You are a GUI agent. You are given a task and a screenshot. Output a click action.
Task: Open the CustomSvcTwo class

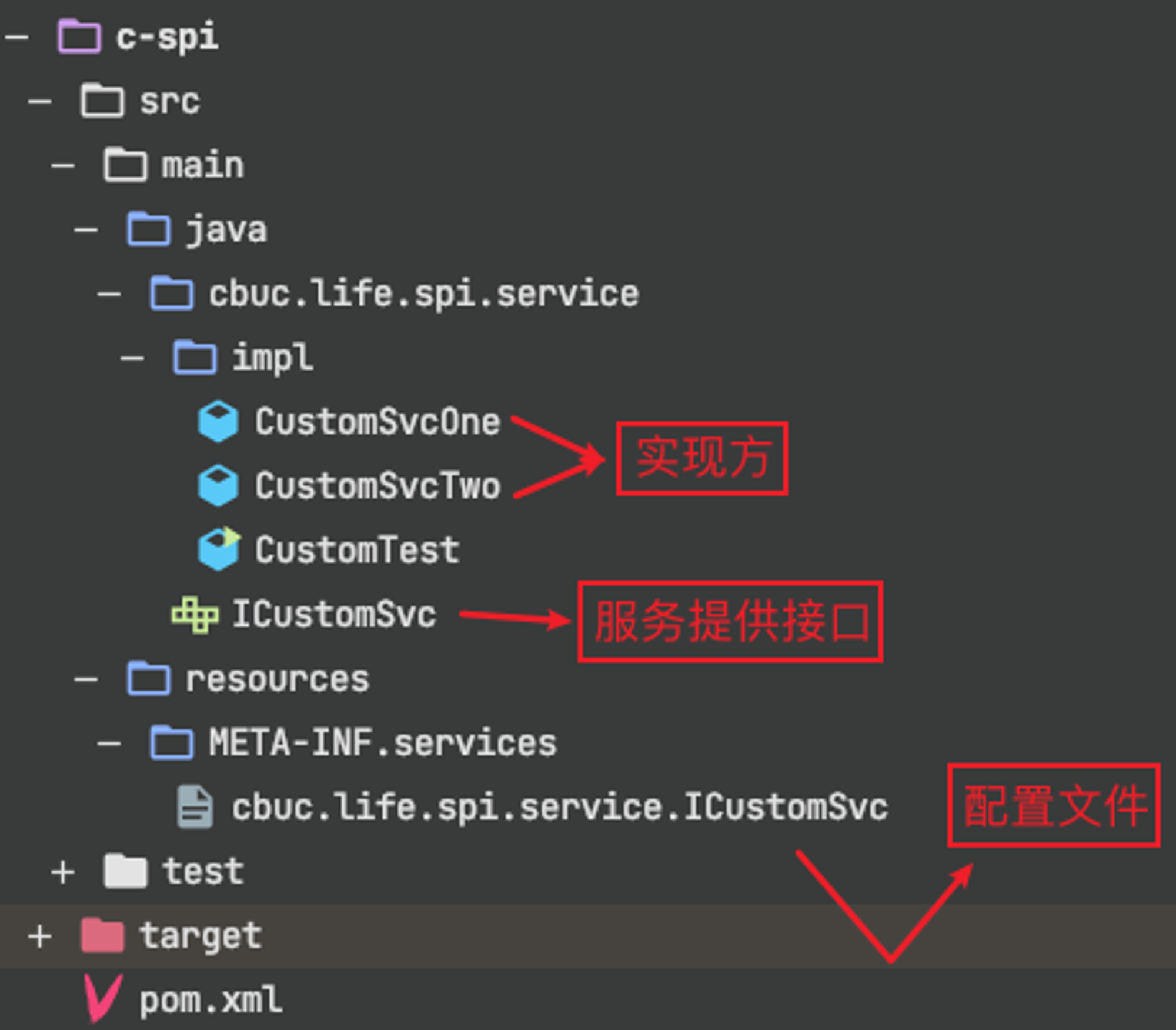[377, 486]
